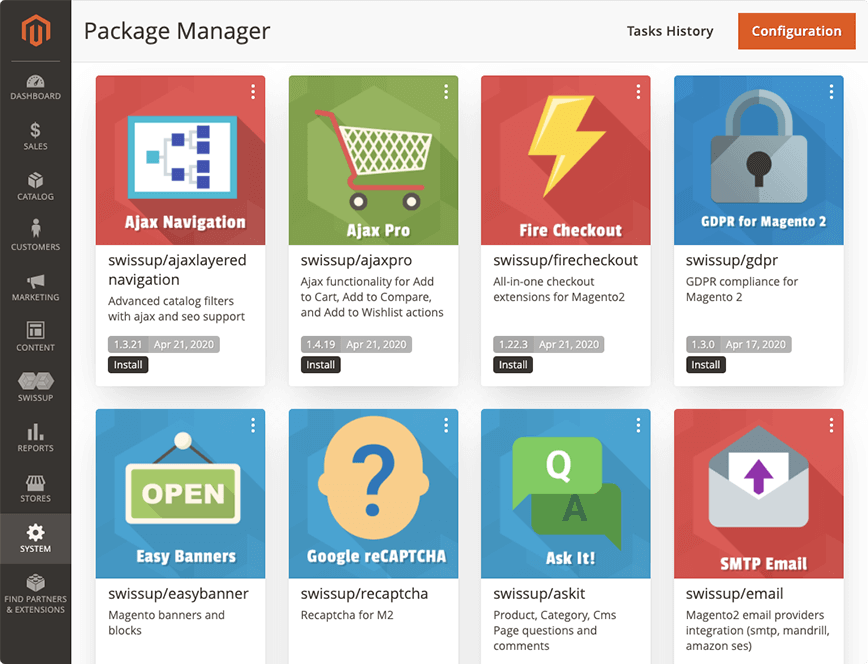
Task: Select the Marketing megaphone icon
Action: 36,281
